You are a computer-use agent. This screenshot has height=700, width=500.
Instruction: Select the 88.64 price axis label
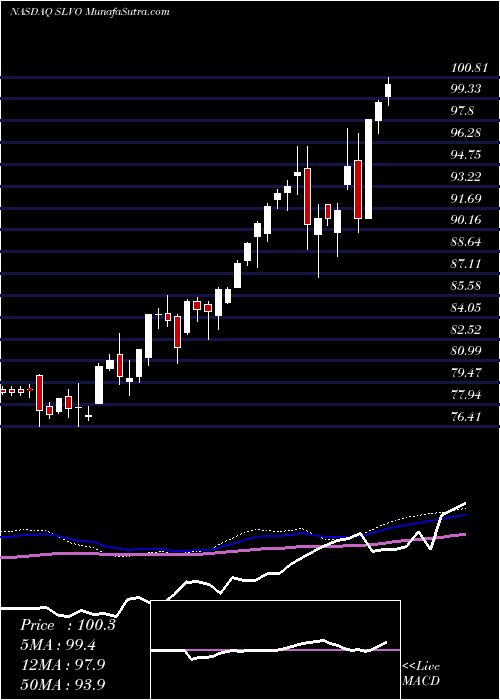[x=466, y=242]
